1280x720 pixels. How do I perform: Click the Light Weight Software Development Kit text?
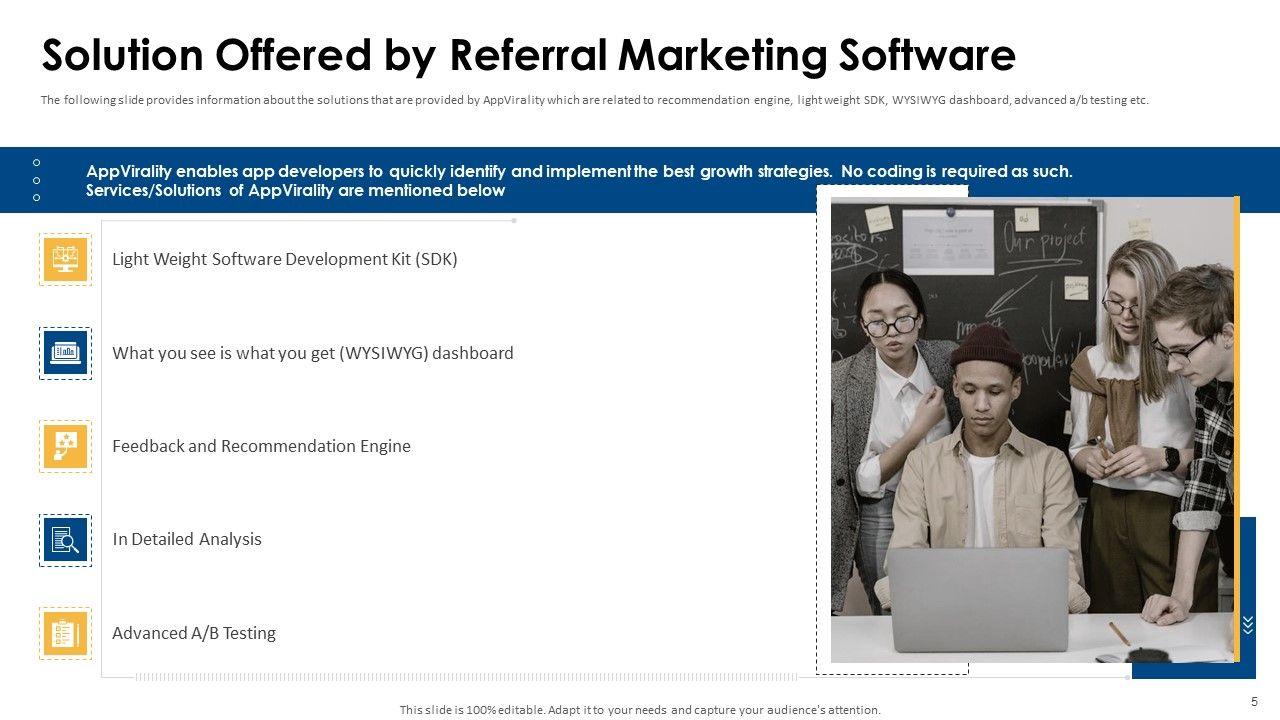pos(284,259)
